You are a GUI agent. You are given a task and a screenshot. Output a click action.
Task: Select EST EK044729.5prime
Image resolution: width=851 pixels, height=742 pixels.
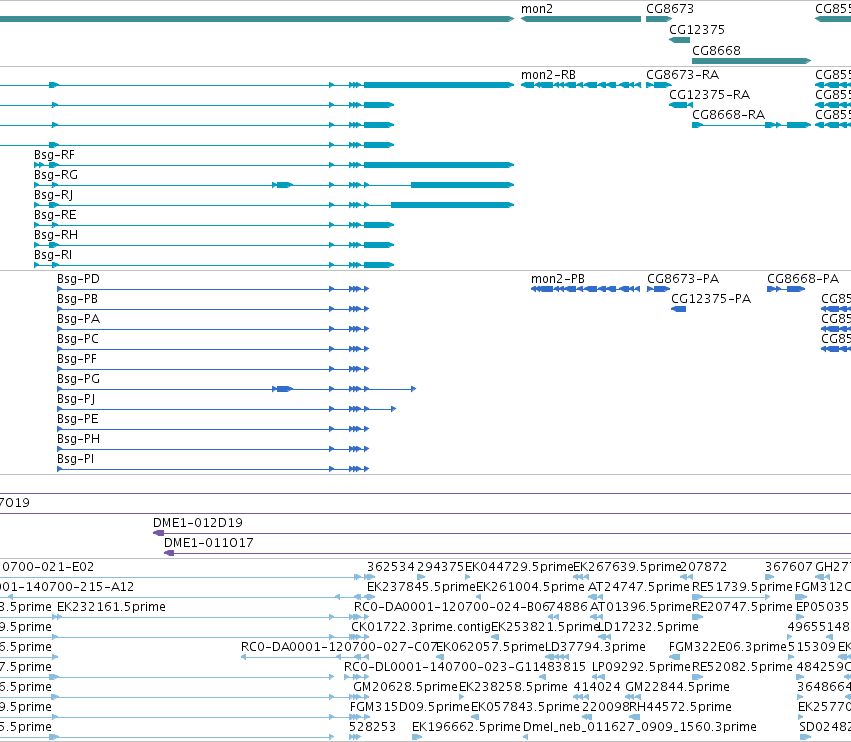pyautogui.click(x=519, y=567)
